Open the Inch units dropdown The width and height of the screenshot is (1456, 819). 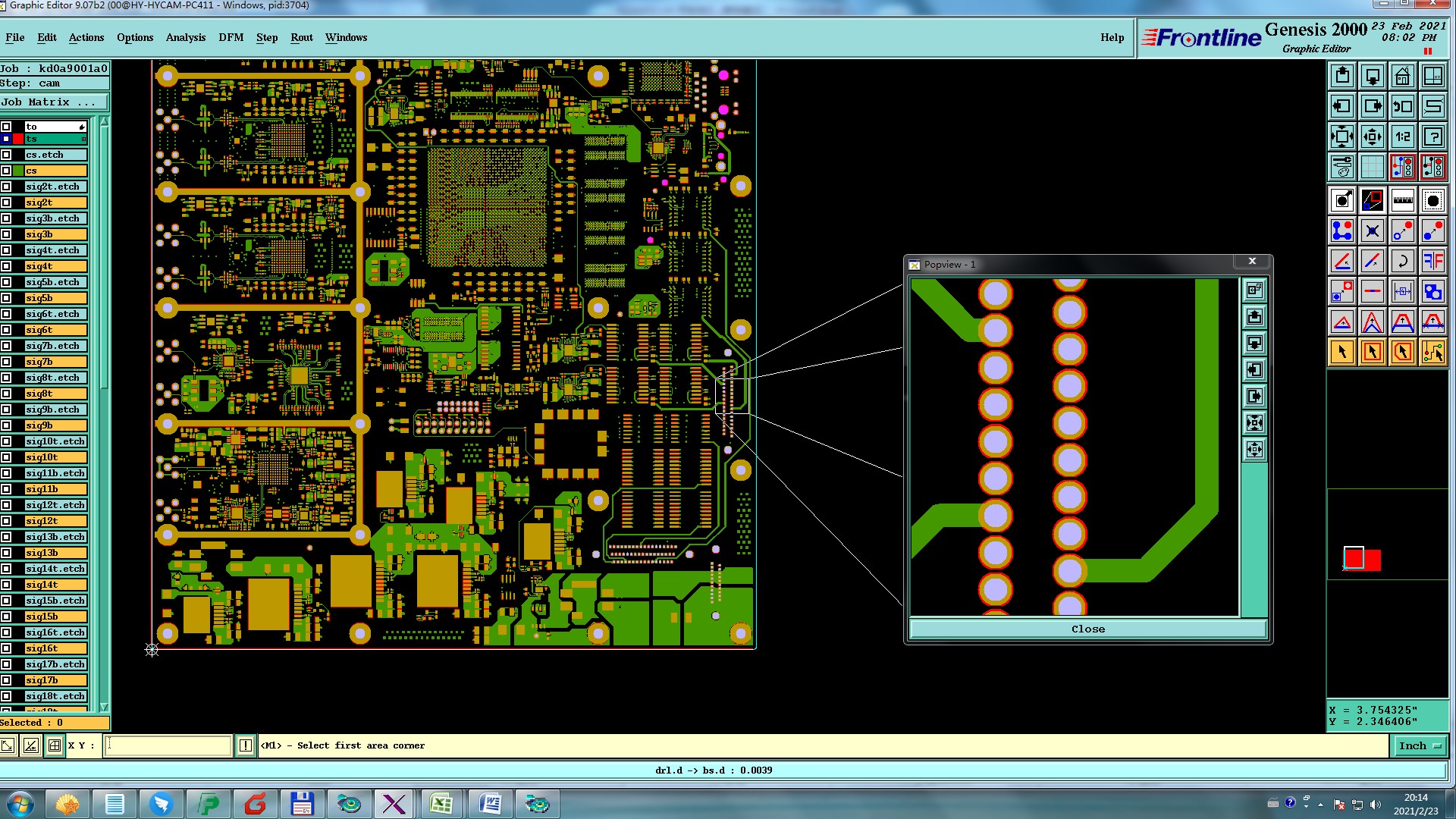(x=1420, y=746)
